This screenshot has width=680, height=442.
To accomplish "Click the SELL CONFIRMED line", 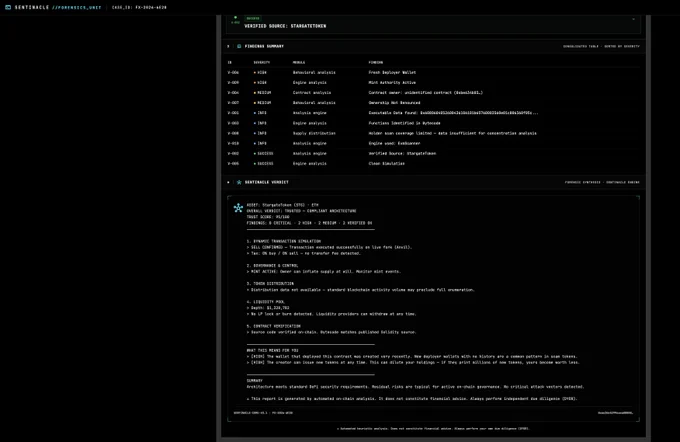I will 329,247.
